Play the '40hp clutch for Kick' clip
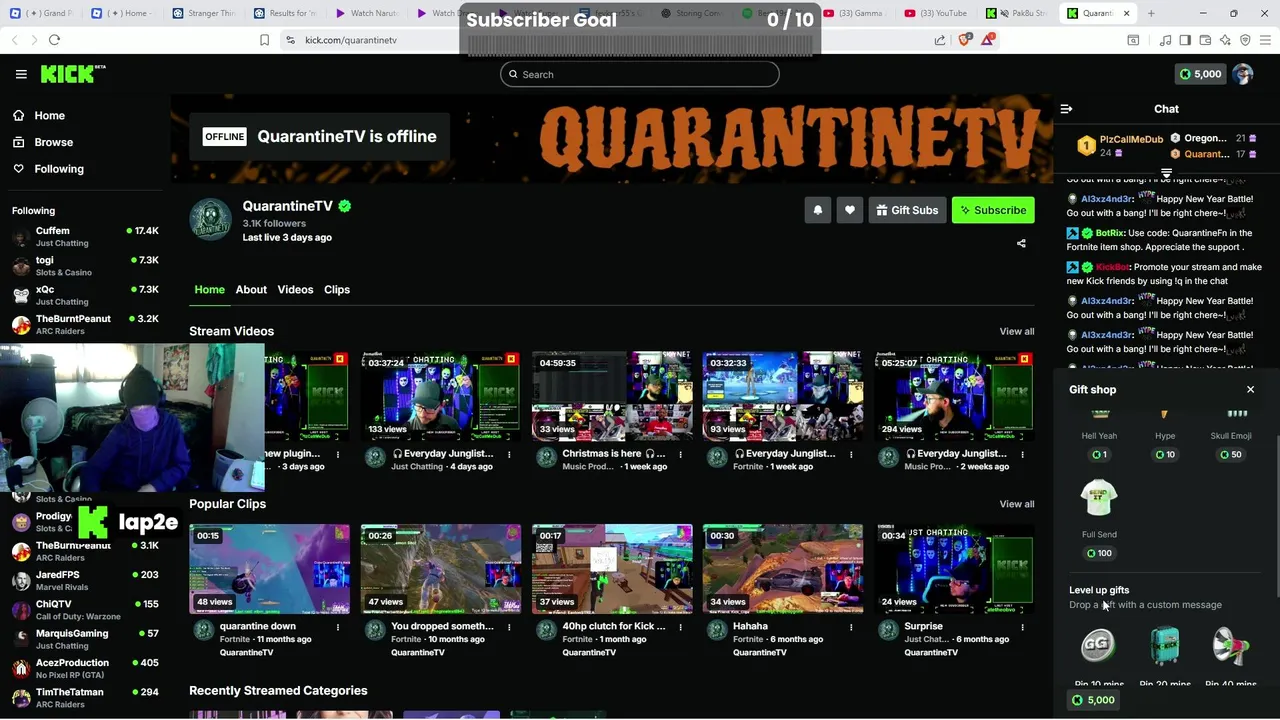 (x=612, y=569)
